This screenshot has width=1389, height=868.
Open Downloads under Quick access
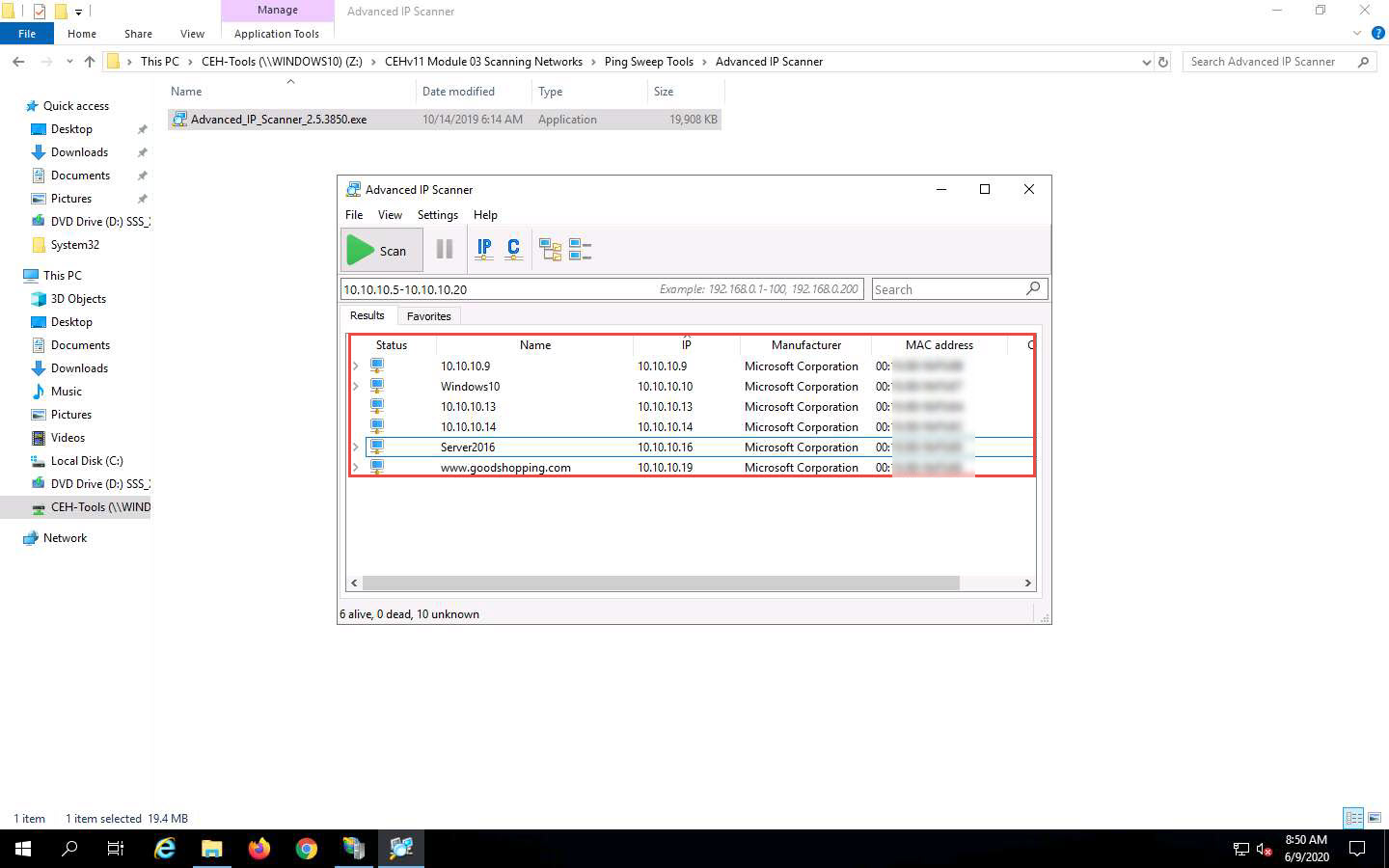79,152
